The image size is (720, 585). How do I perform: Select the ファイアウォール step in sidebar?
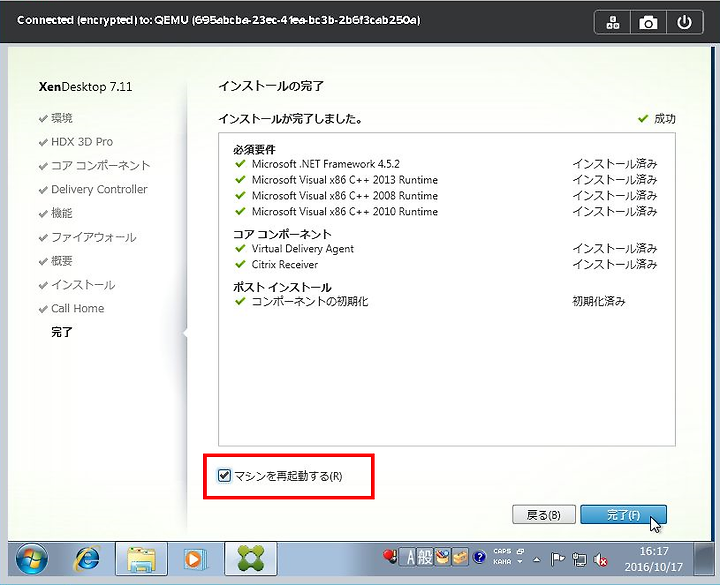coord(93,237)
